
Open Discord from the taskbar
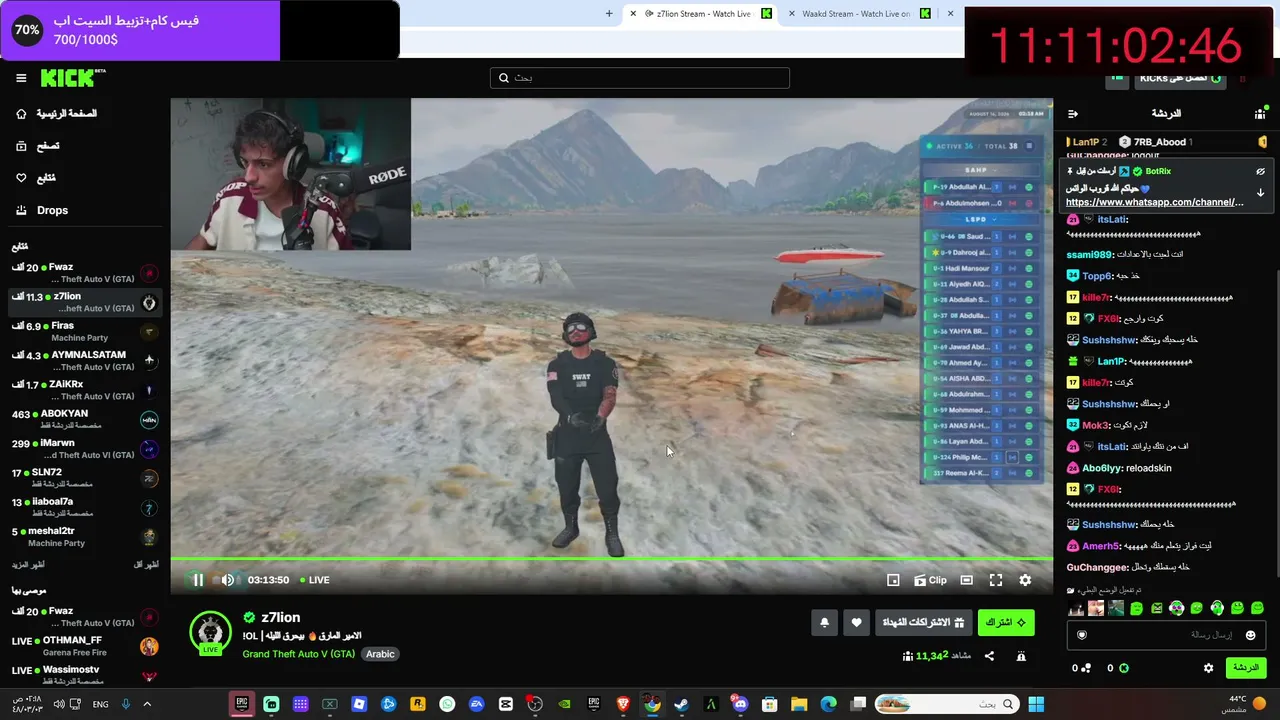[740, 704]
